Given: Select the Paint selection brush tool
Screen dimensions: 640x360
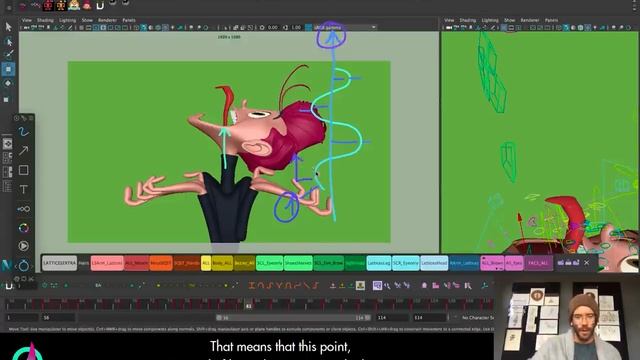Looking at the screenshot, I should click(x=8, y=54).
